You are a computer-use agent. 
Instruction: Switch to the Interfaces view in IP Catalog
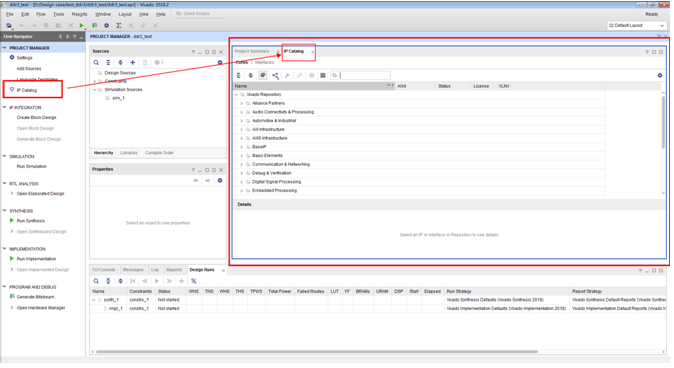[x=264, y=63]
